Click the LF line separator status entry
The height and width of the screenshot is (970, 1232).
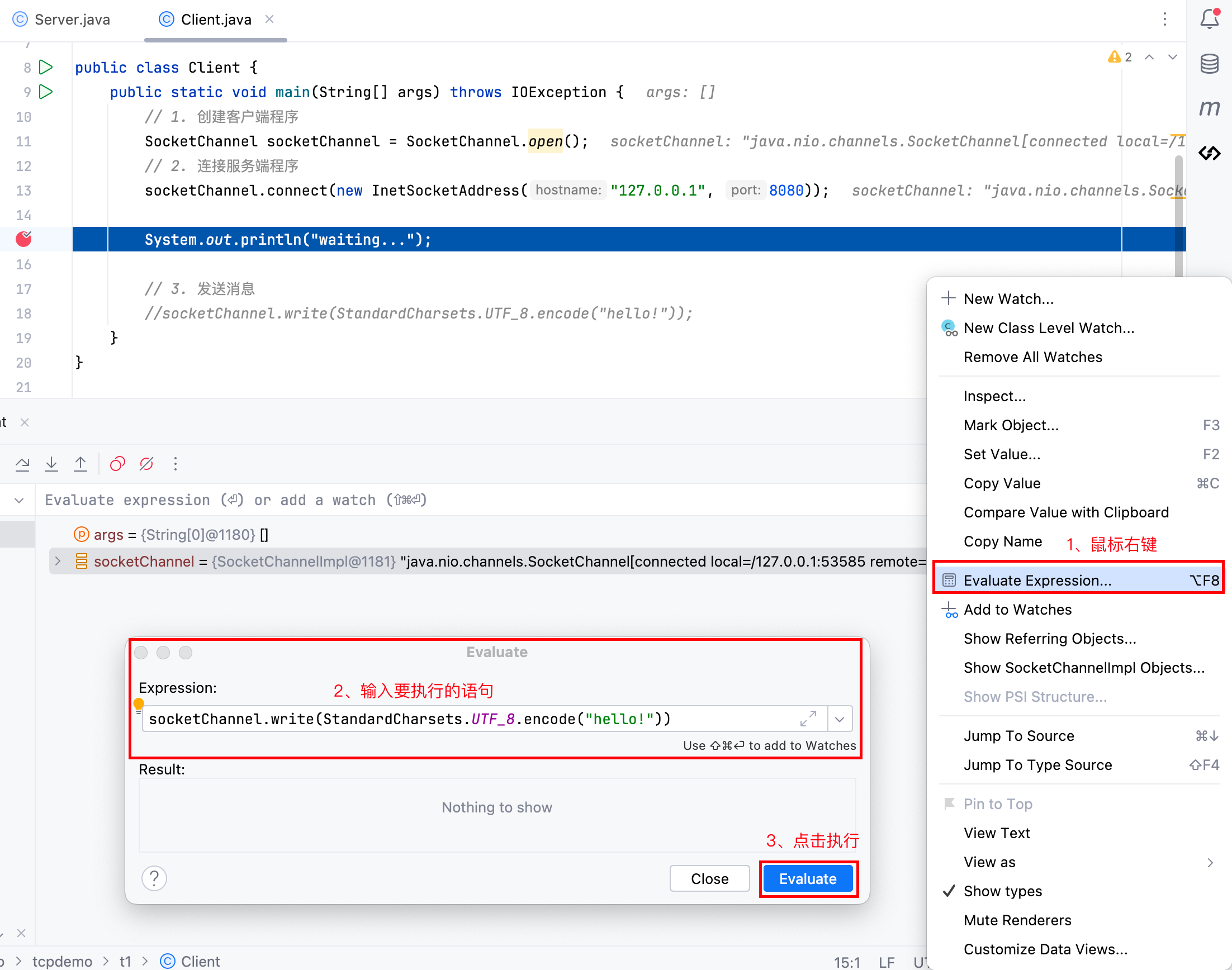point(886,962)
